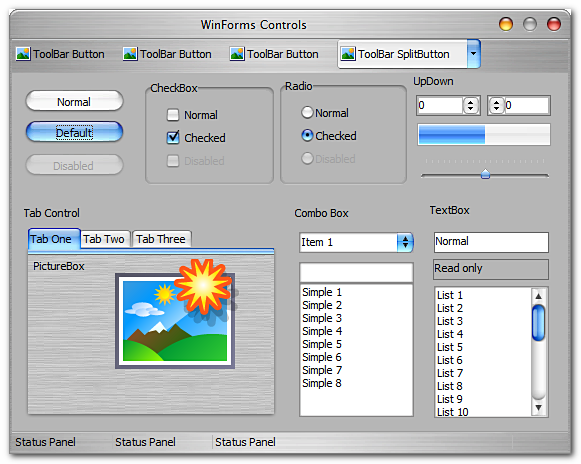581x464 pixels.
Task: Click the third ToolBar Button picture icon
Action: [237, 54]
